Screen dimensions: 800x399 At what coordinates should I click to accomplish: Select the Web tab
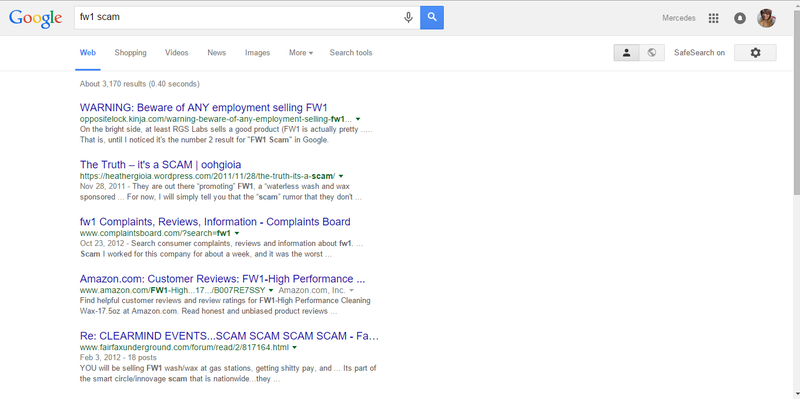88,53
